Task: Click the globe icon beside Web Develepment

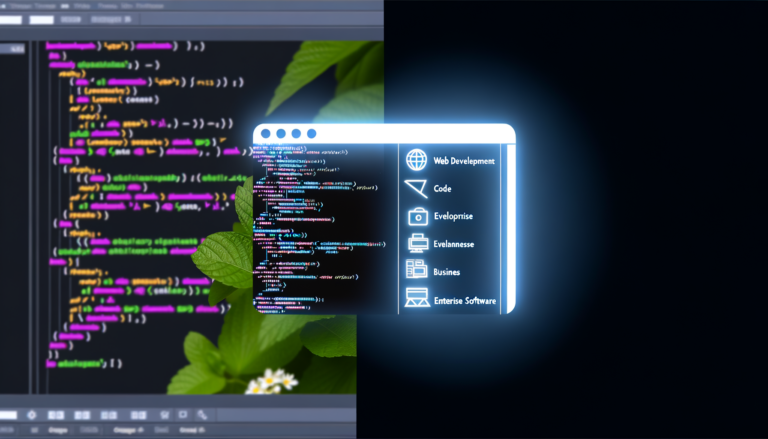Action: [416, 160]
